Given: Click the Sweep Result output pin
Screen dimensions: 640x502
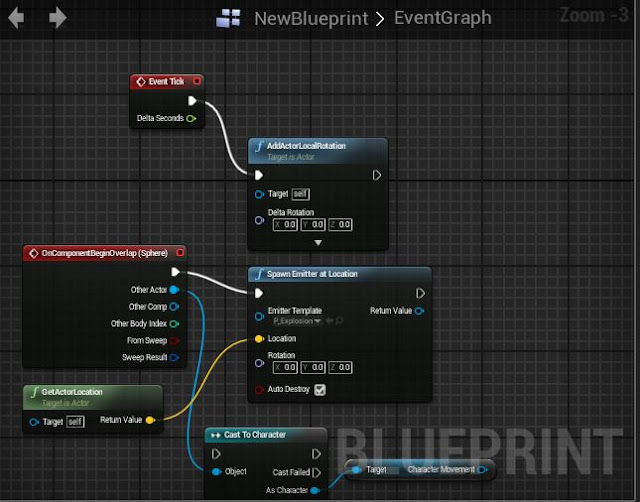Looking at the screenshot, I should [174, 358].
